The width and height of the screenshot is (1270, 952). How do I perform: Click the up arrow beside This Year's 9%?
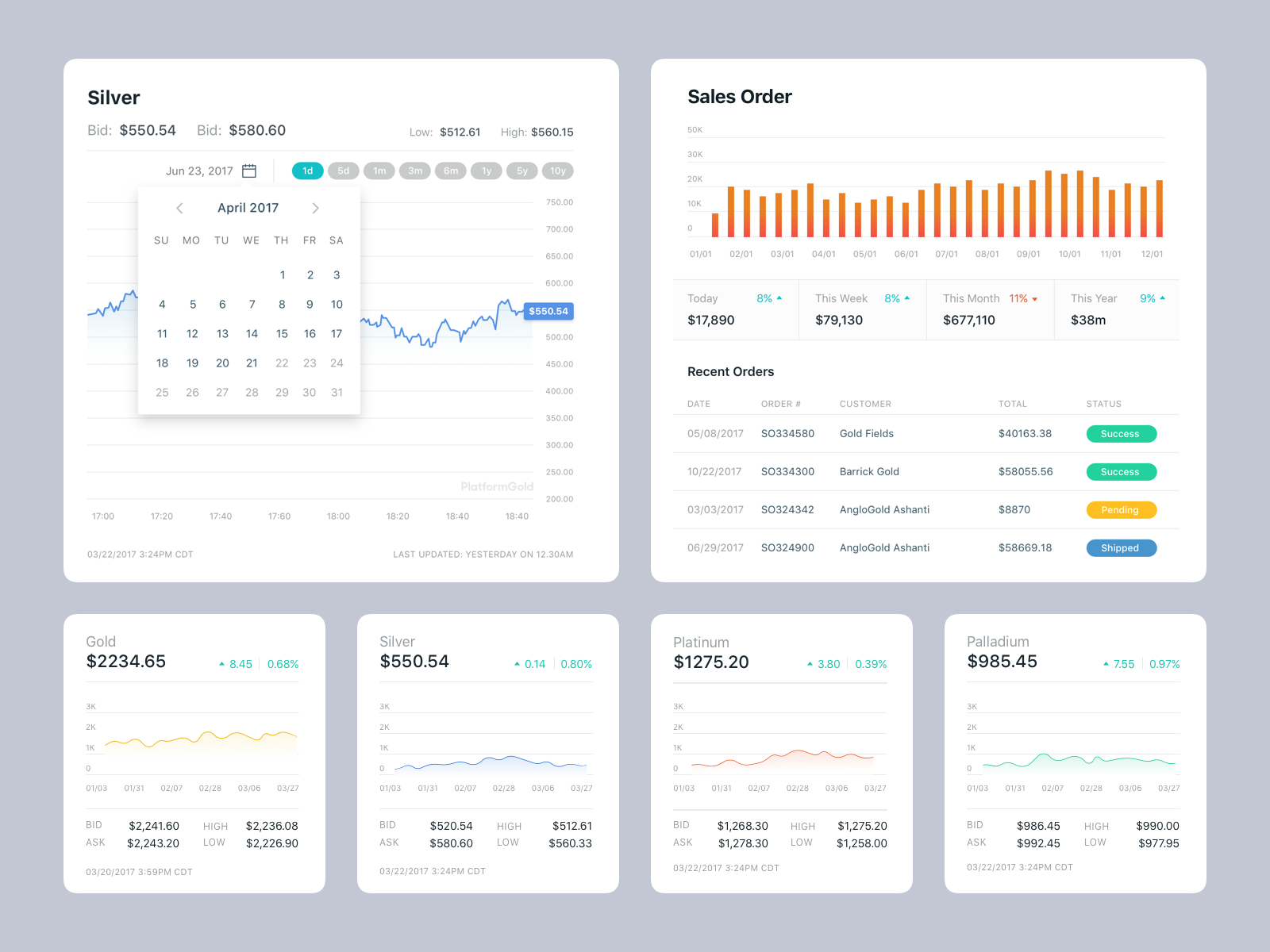tap(1161, 298)
